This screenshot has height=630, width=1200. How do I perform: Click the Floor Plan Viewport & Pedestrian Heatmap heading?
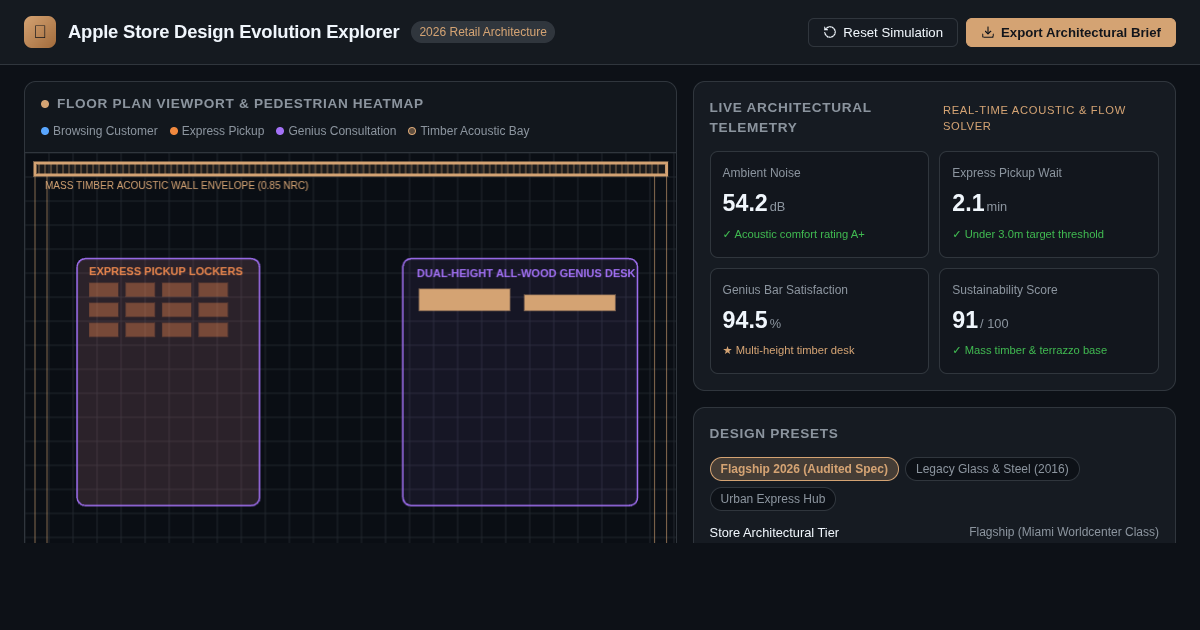pos(240,104)
